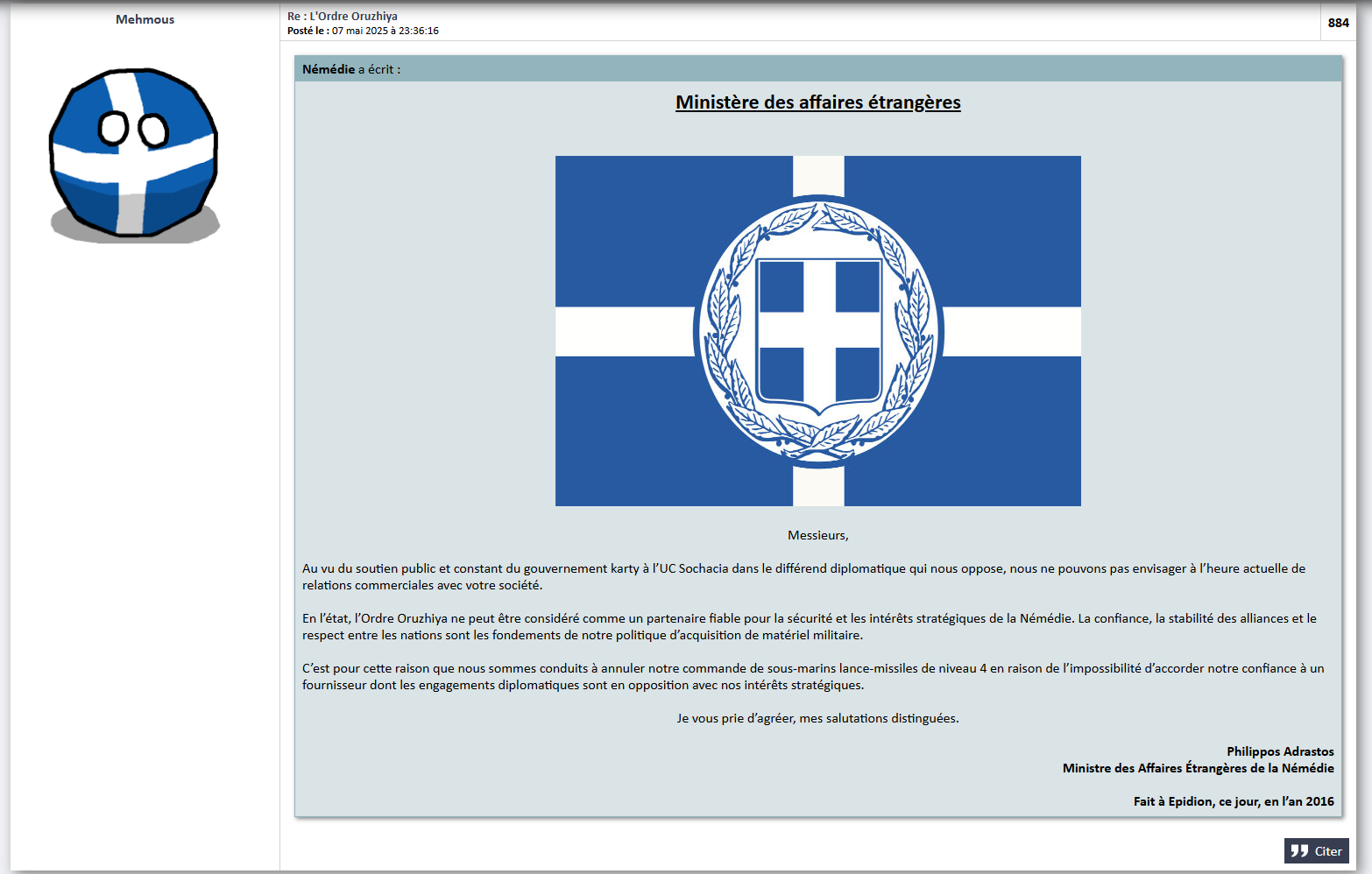Click Fait à Epidion date line
This screenshot has width=1372, height=874.
point(1234,801)
